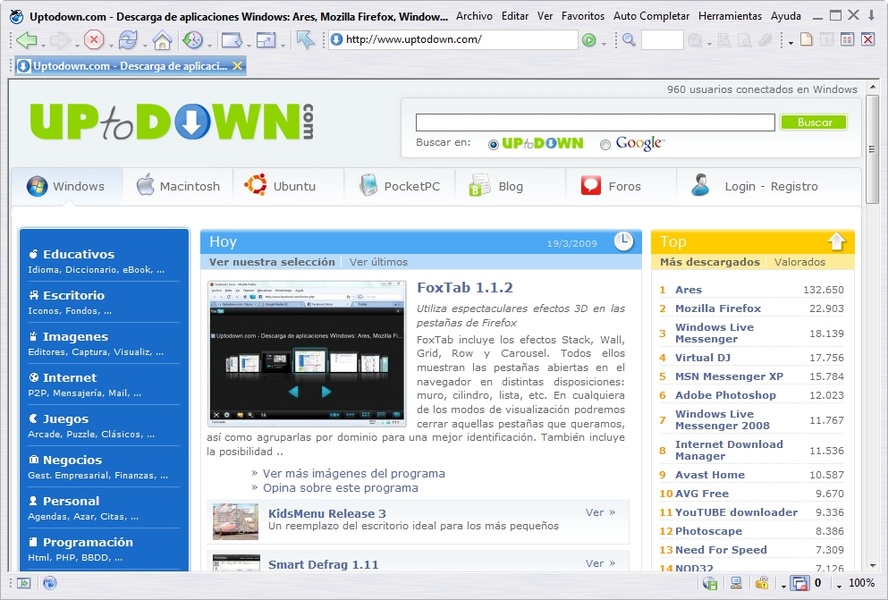Open Ares in the Top list
Image resolution: width=888 pixels, height=600 pixels.
click(x=688, y=290)
